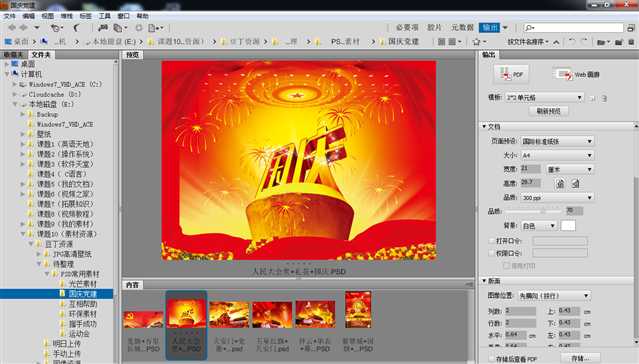Viewport: 639px width, 364px height.
Task: Select the highlighted 国庆党建 folder
Action: tap(82, 294)
